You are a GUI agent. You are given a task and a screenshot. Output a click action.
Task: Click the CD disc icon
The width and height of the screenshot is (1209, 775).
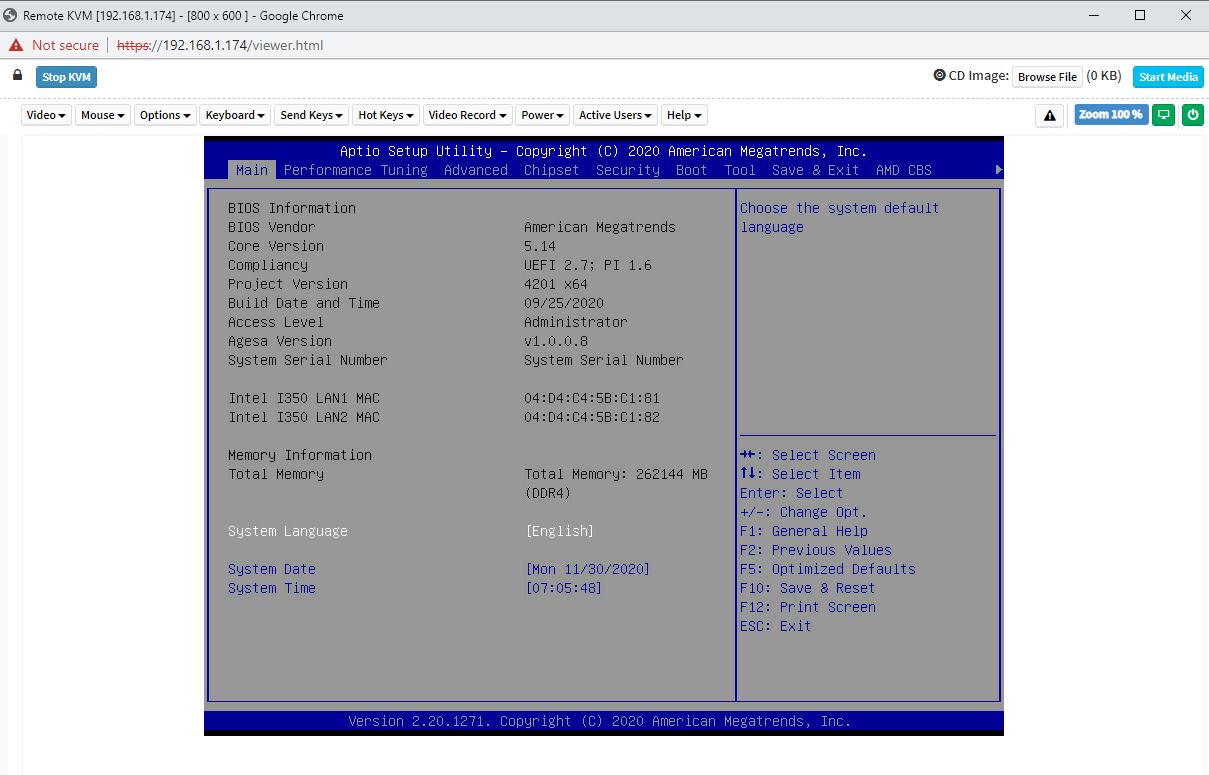(939, 76)
